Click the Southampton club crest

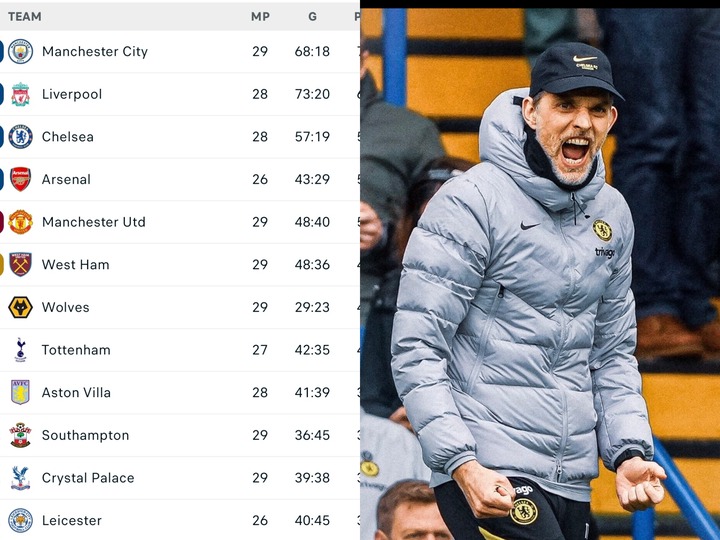pyautogui.click(x=20, y=435)
